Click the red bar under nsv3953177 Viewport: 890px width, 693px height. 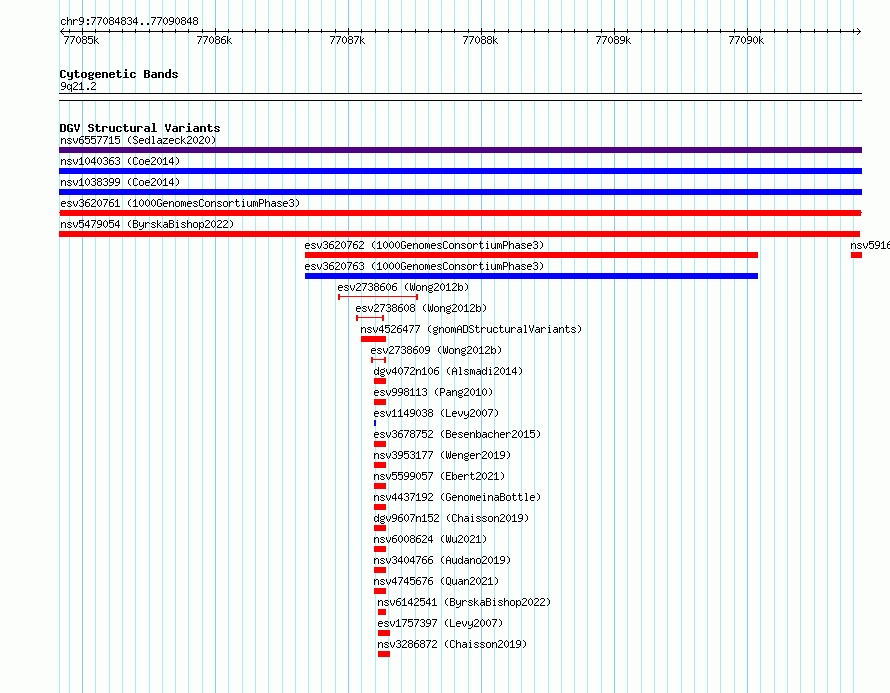[380, 465]
